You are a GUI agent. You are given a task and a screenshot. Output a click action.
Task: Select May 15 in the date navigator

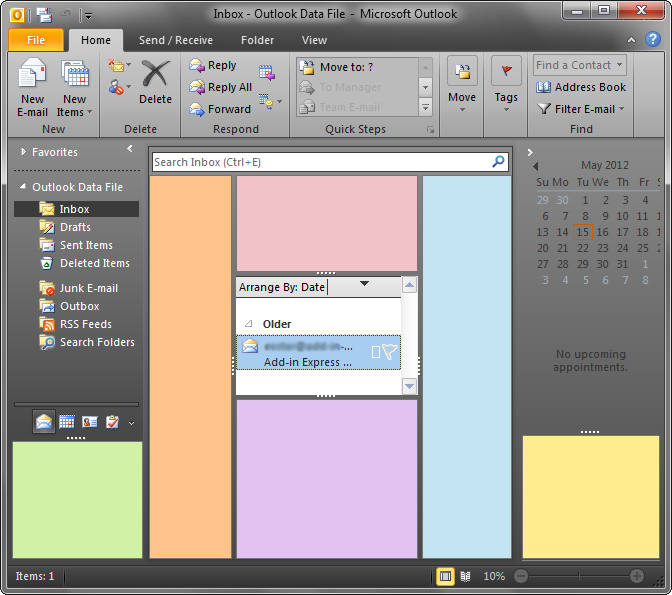tap(582, 232)
